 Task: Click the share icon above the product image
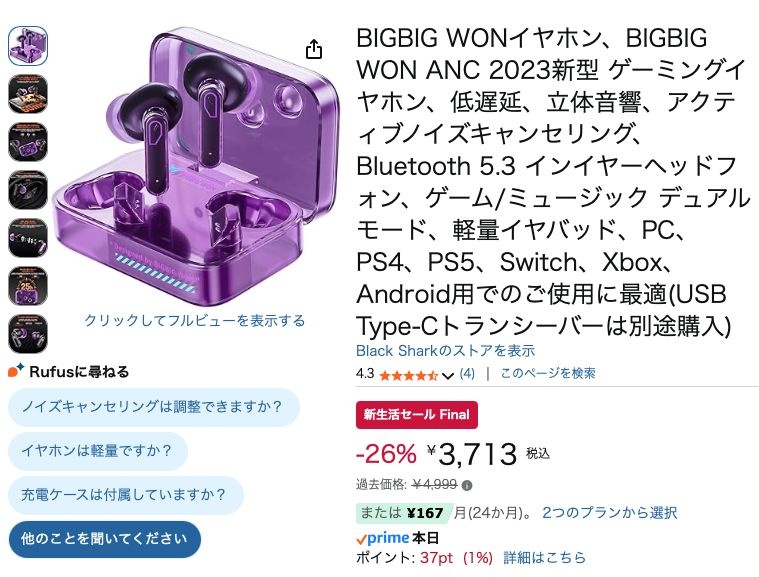click(314, 49)
